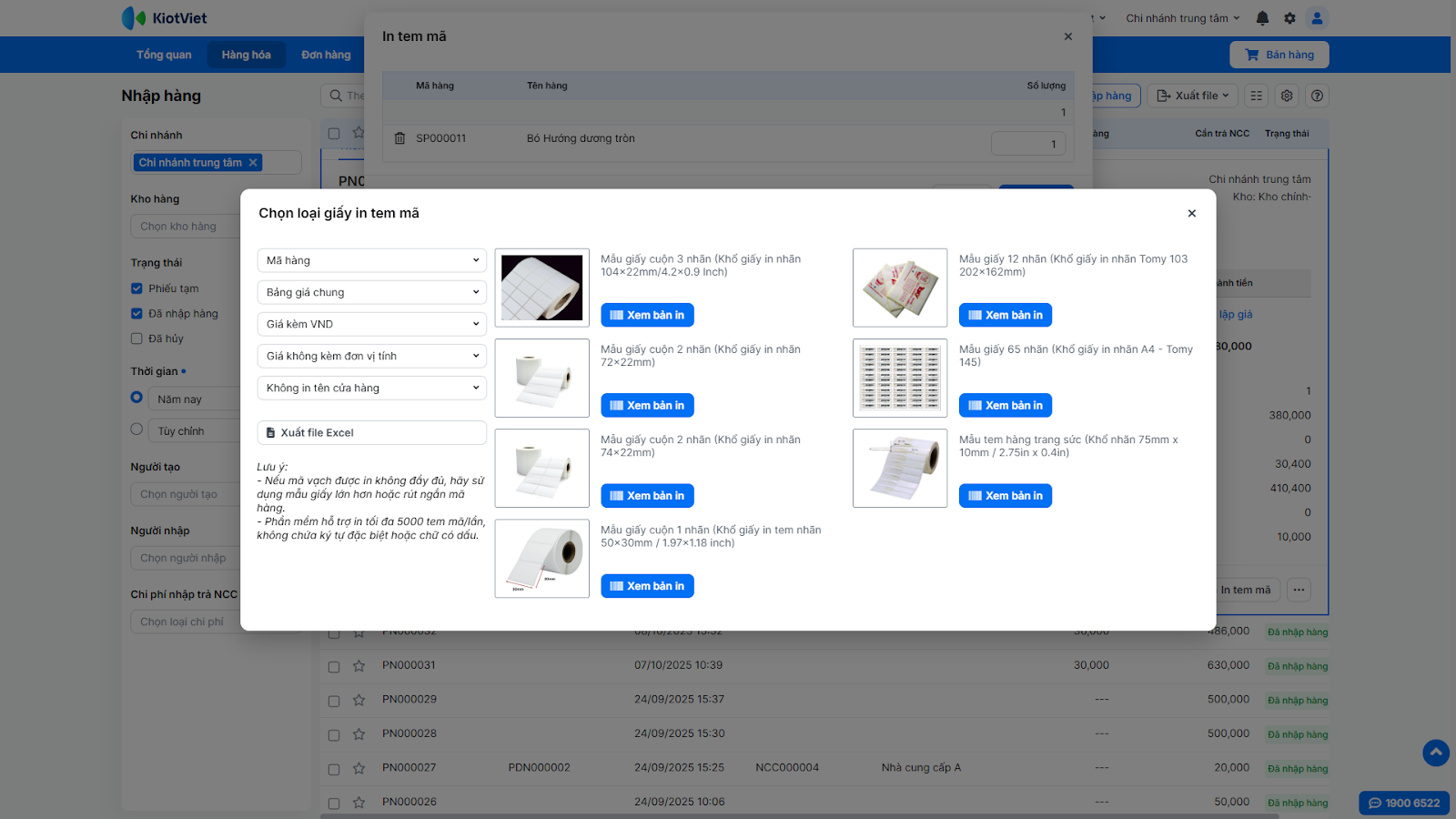
Task: Check the PN000029 row checkbox
Action: tap(334, 701)
